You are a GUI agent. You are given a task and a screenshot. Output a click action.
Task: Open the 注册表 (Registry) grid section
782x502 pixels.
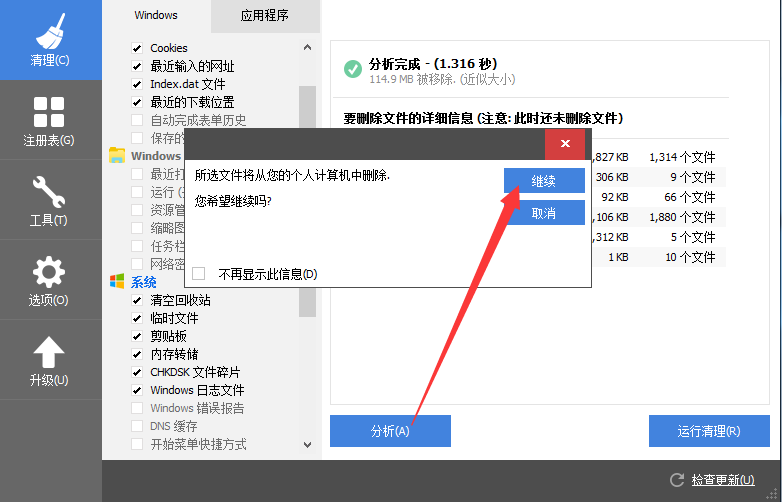point(50,120)
